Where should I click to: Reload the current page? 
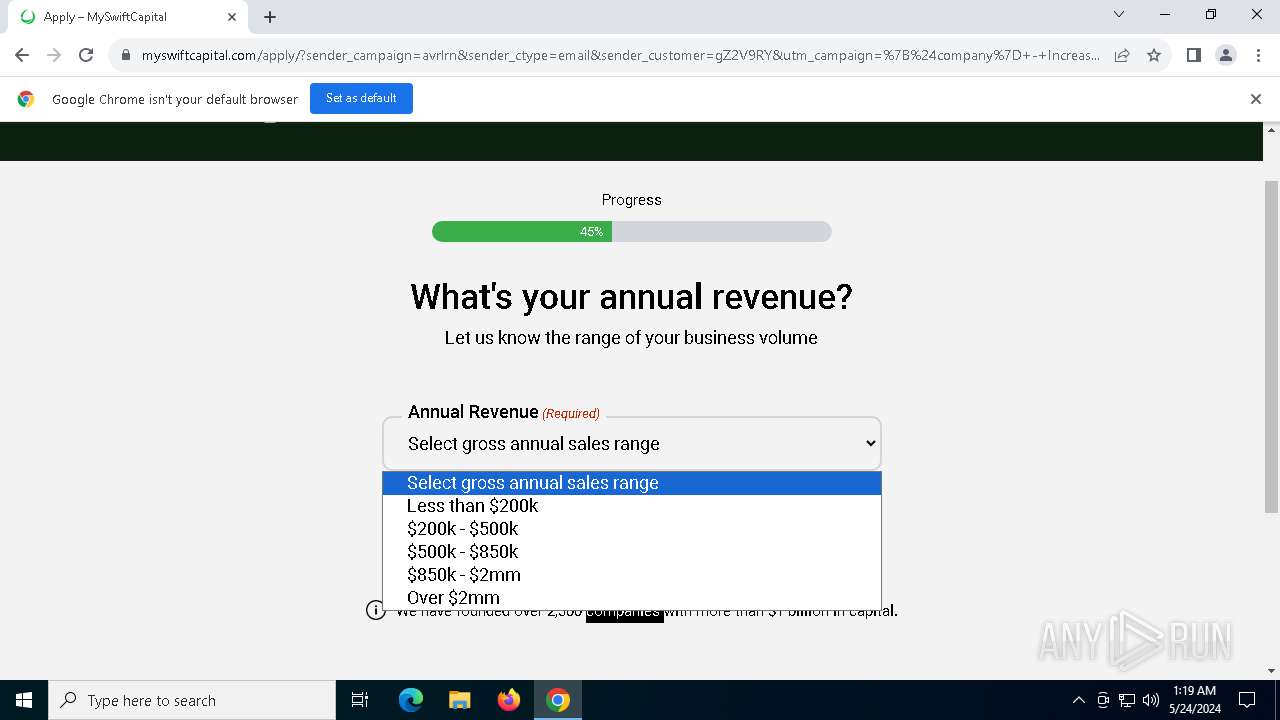[x=86, y=55]
